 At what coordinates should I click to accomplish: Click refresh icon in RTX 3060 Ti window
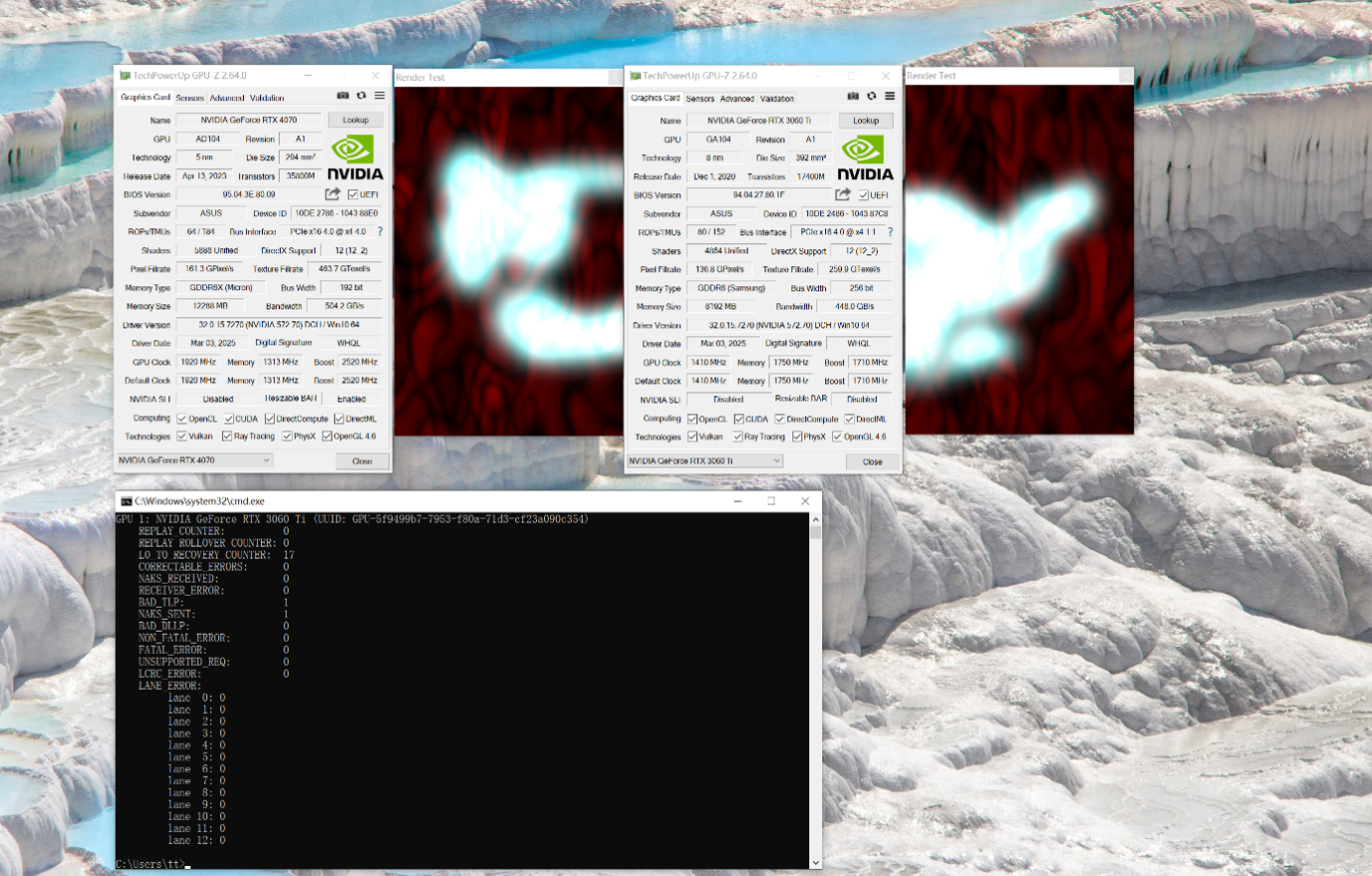(871, 97)
